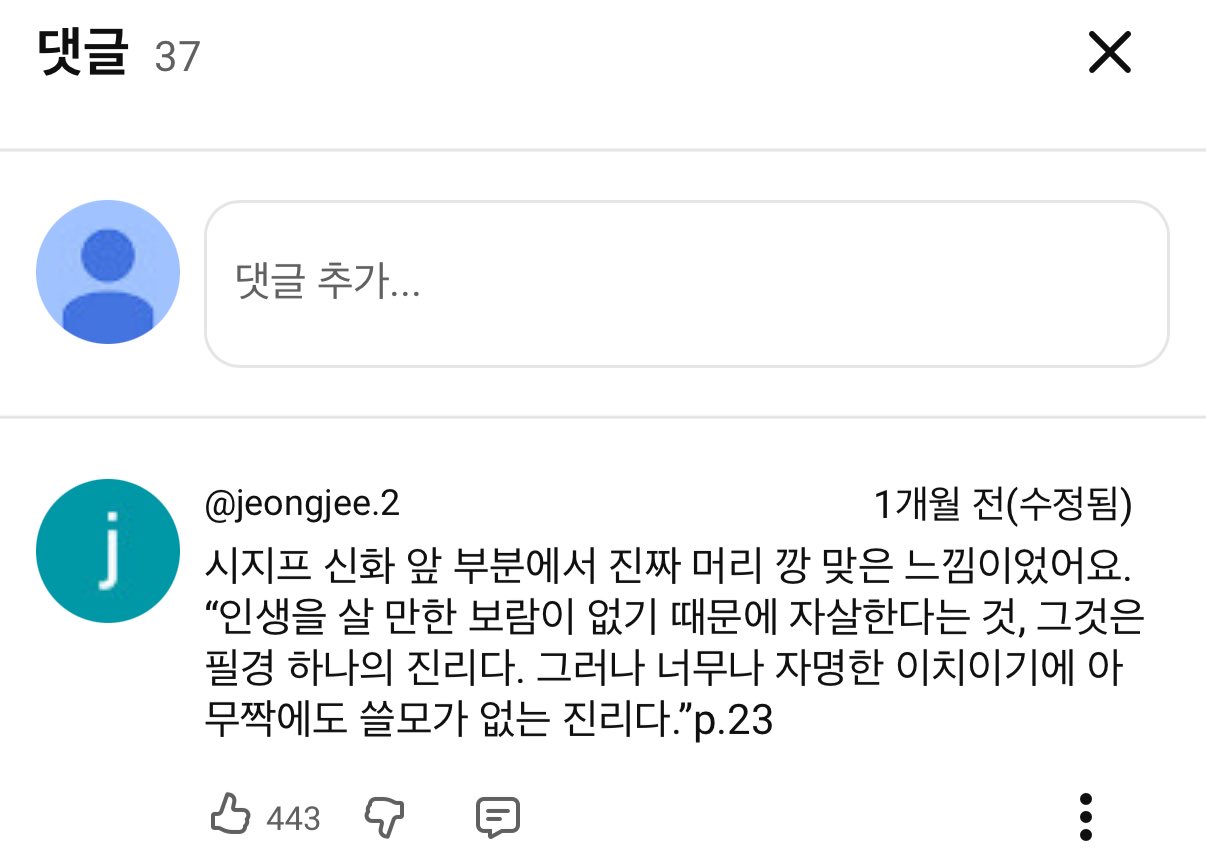This screenshot has width=1206, height=852.
Task: Dislike the @jeongjee.2 comment
Action: (x=385, y=817)
